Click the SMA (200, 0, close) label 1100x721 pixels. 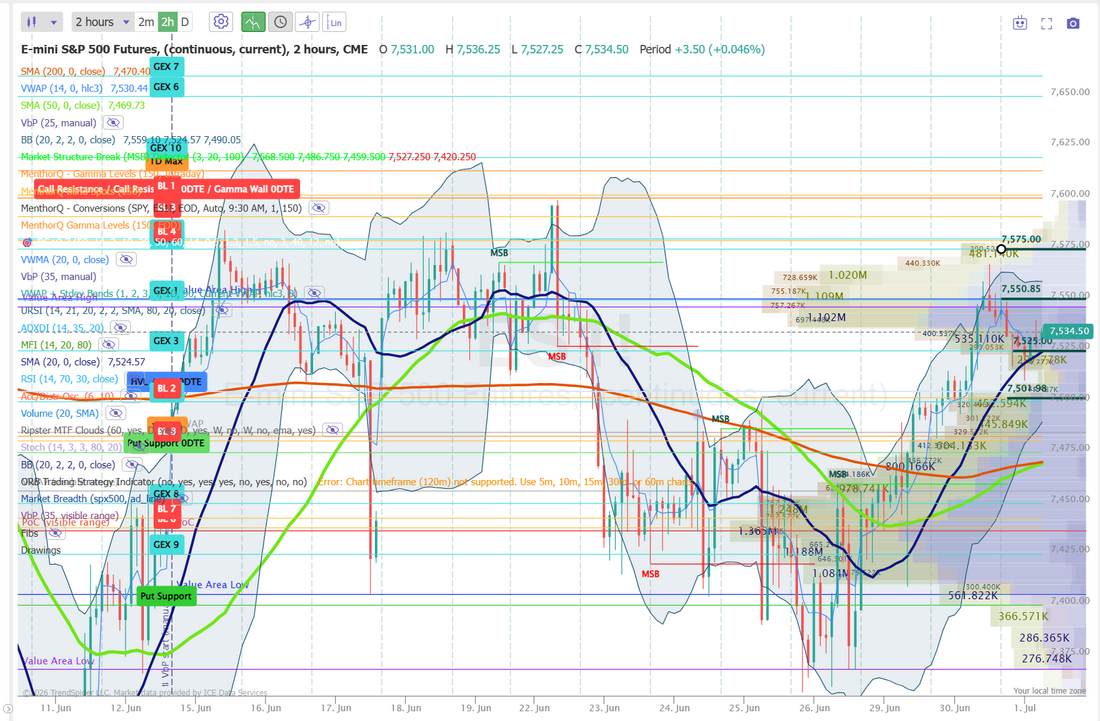point(62,72)
